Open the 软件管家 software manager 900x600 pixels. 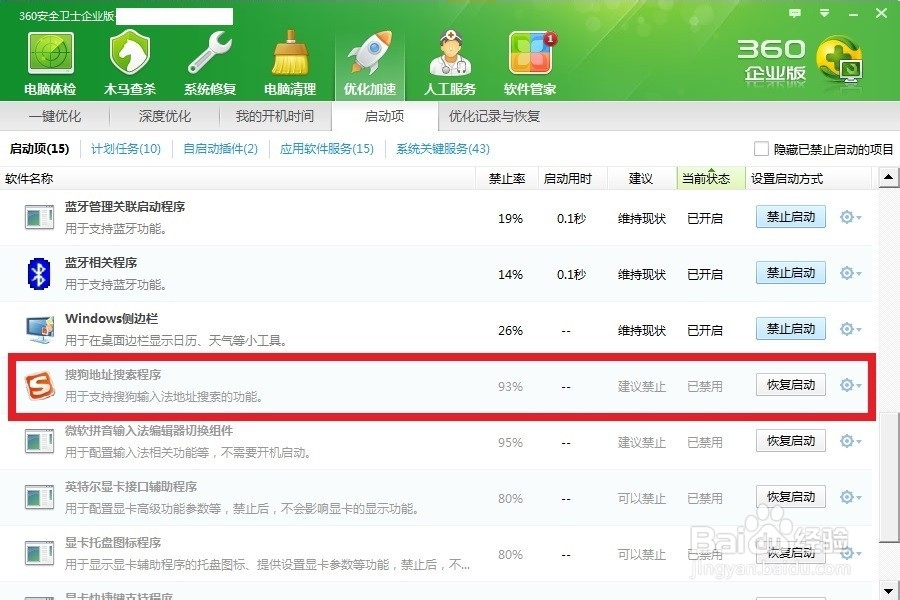click(x=530, y=57)
